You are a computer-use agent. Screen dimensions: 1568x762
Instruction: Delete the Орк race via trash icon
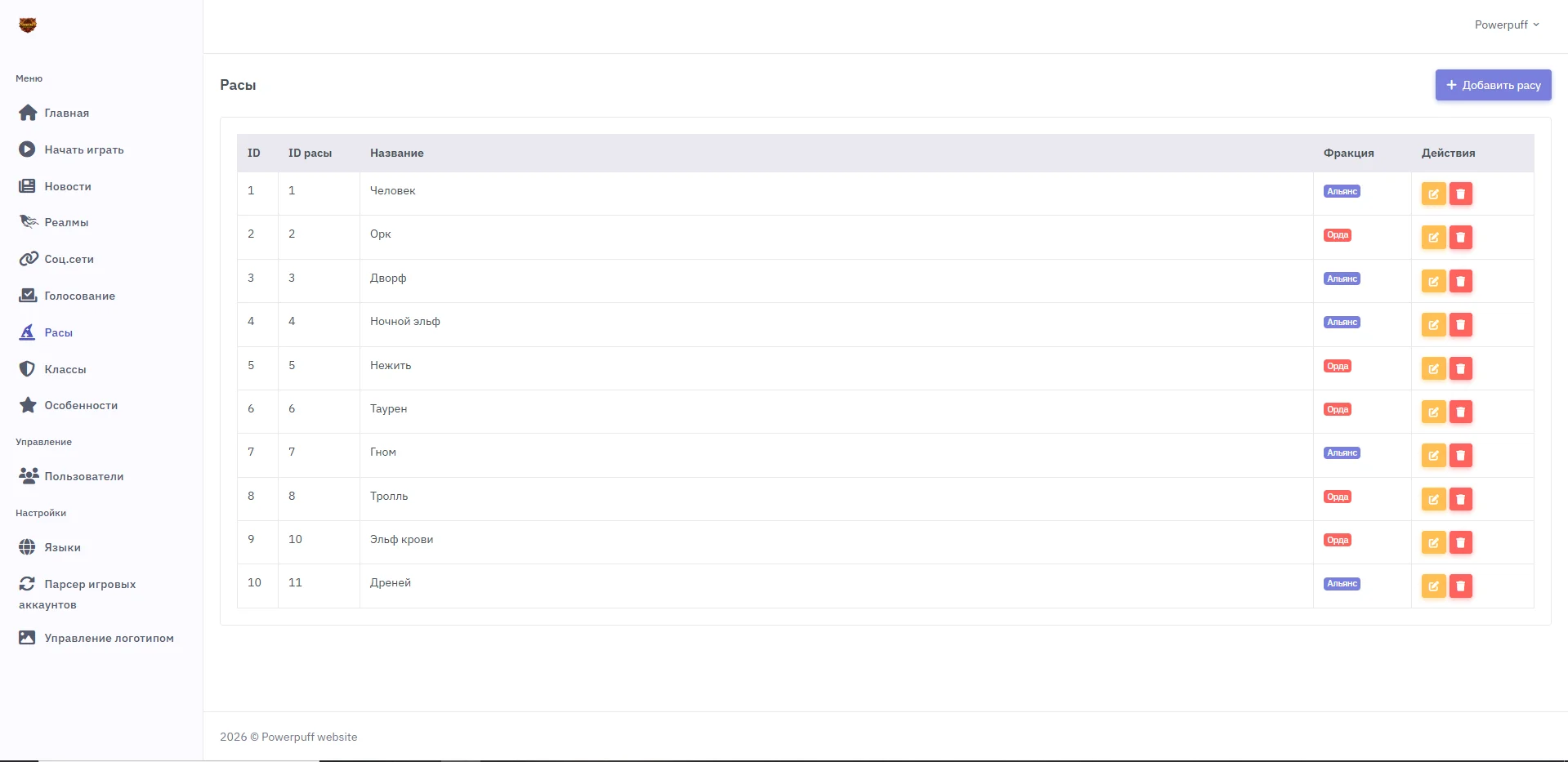point(1460,238)
